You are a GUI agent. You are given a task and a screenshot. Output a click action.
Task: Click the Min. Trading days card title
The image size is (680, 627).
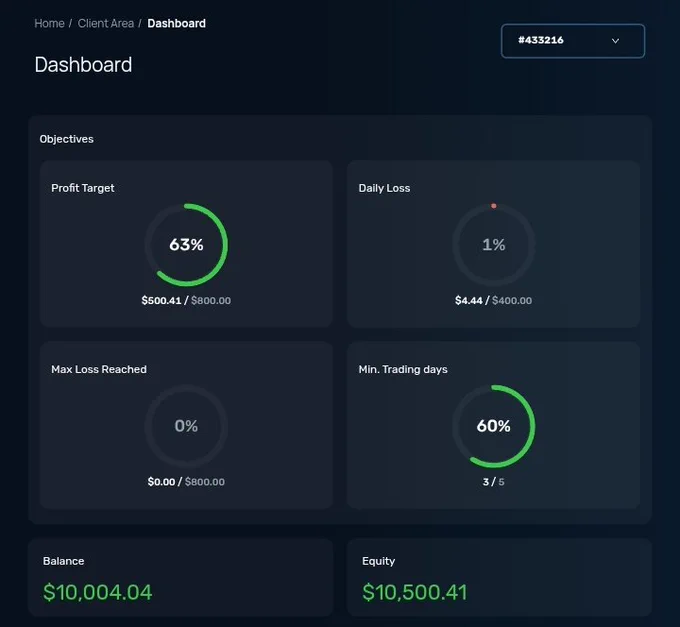(403, 369)
